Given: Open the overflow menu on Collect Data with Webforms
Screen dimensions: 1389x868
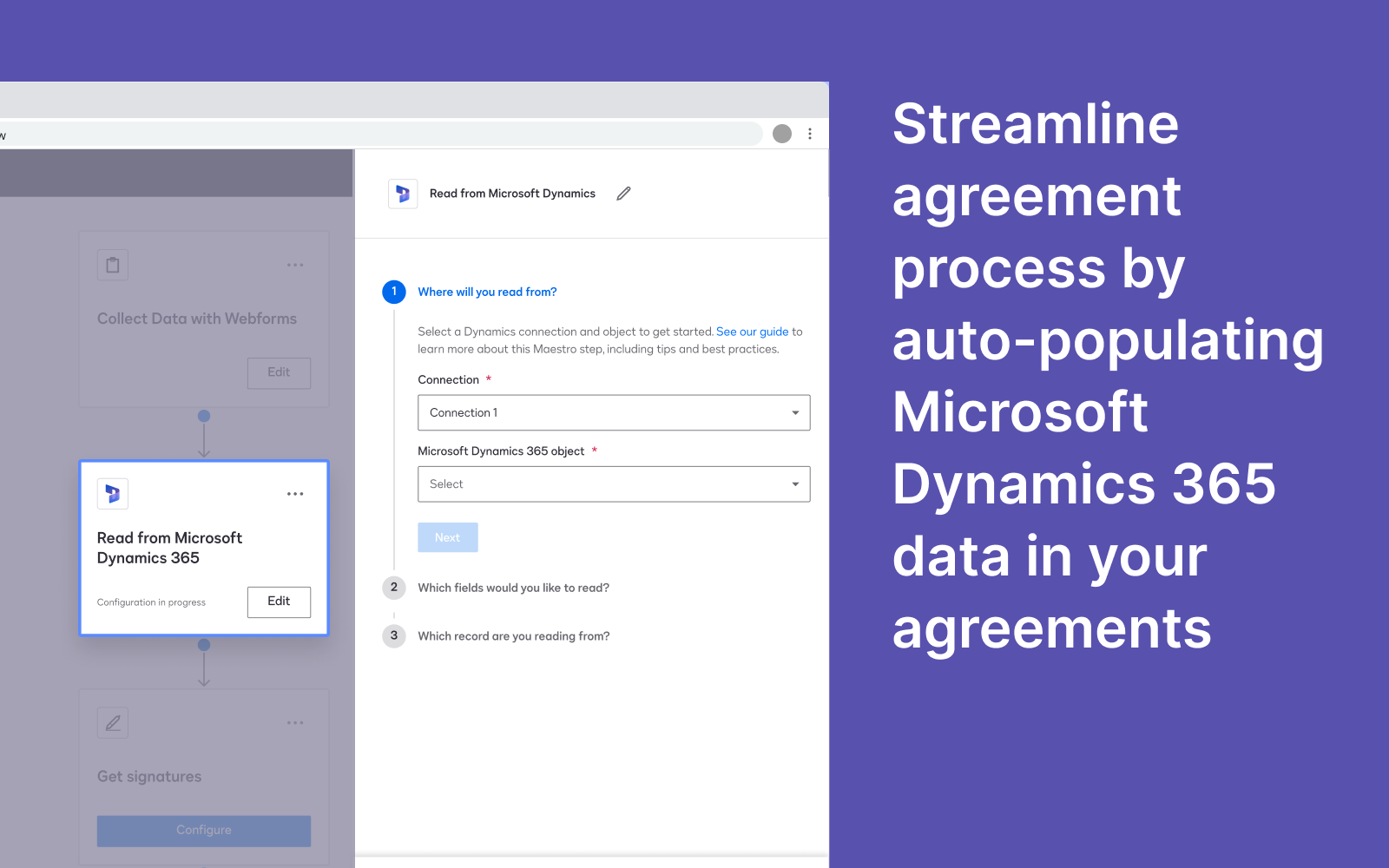Looking at the screenshot, I should click(x=295, y=264).
